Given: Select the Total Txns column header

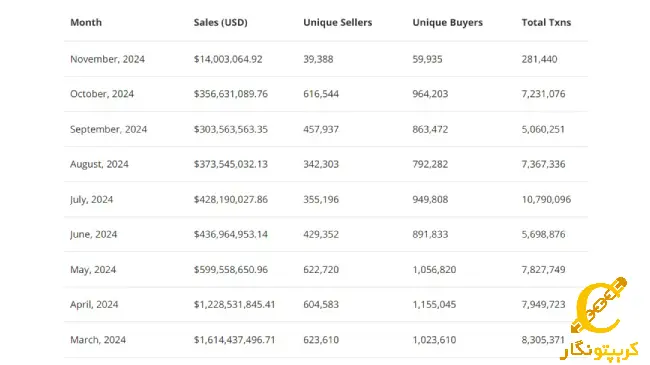Looking at the screenshot, I should [x=546, y=22].
